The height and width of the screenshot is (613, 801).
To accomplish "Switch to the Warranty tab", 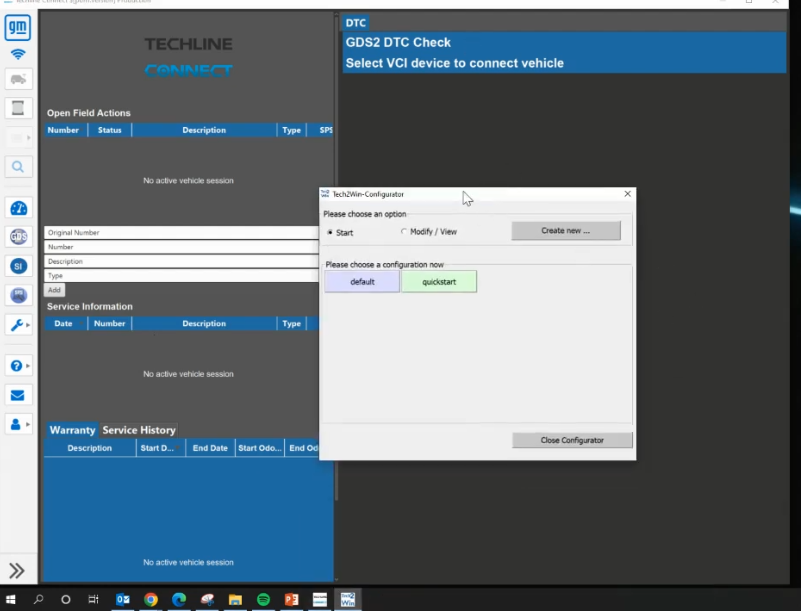I will click(x=72, y=430).
